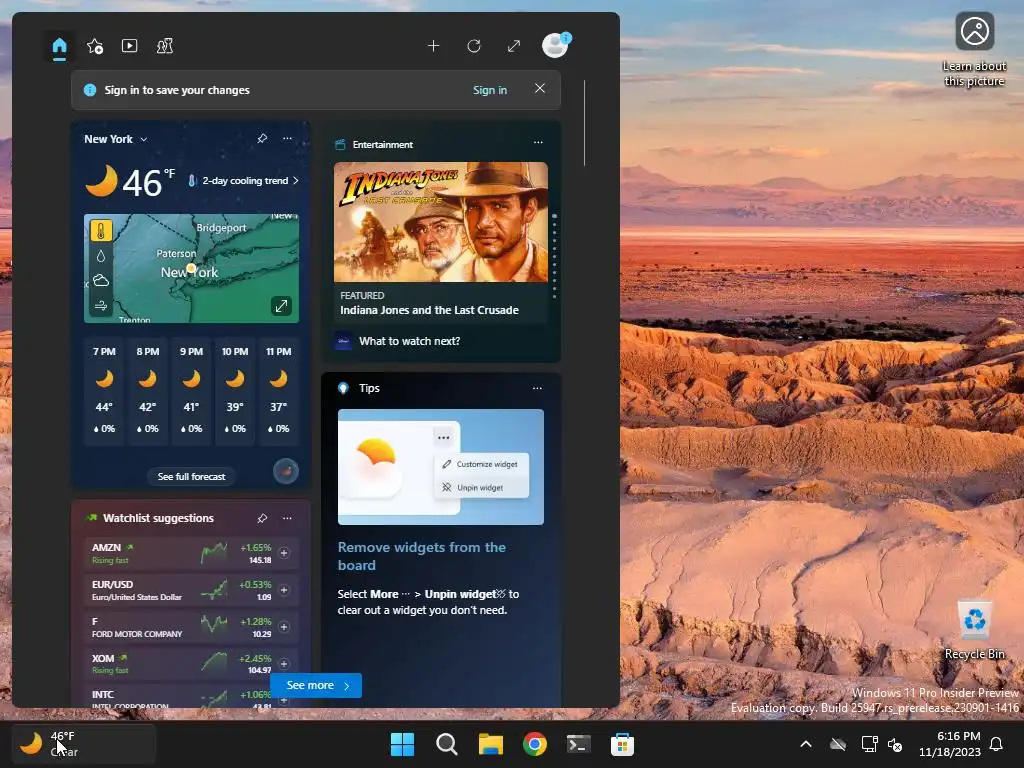Viewport: 1024px width, 768px height.
Task: Select the Recycle Bin desktop icon
Action: point(974,631)
